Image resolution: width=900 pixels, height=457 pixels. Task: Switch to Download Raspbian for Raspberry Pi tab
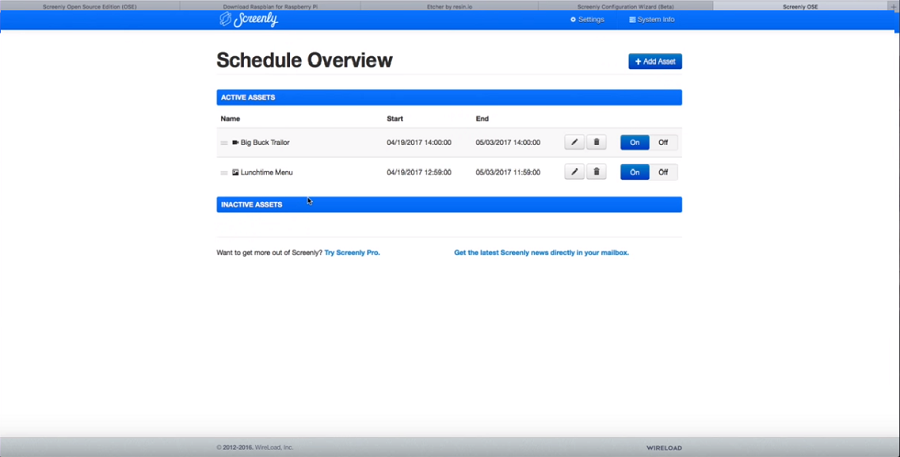pyautogui.click(x=270, y=6)
